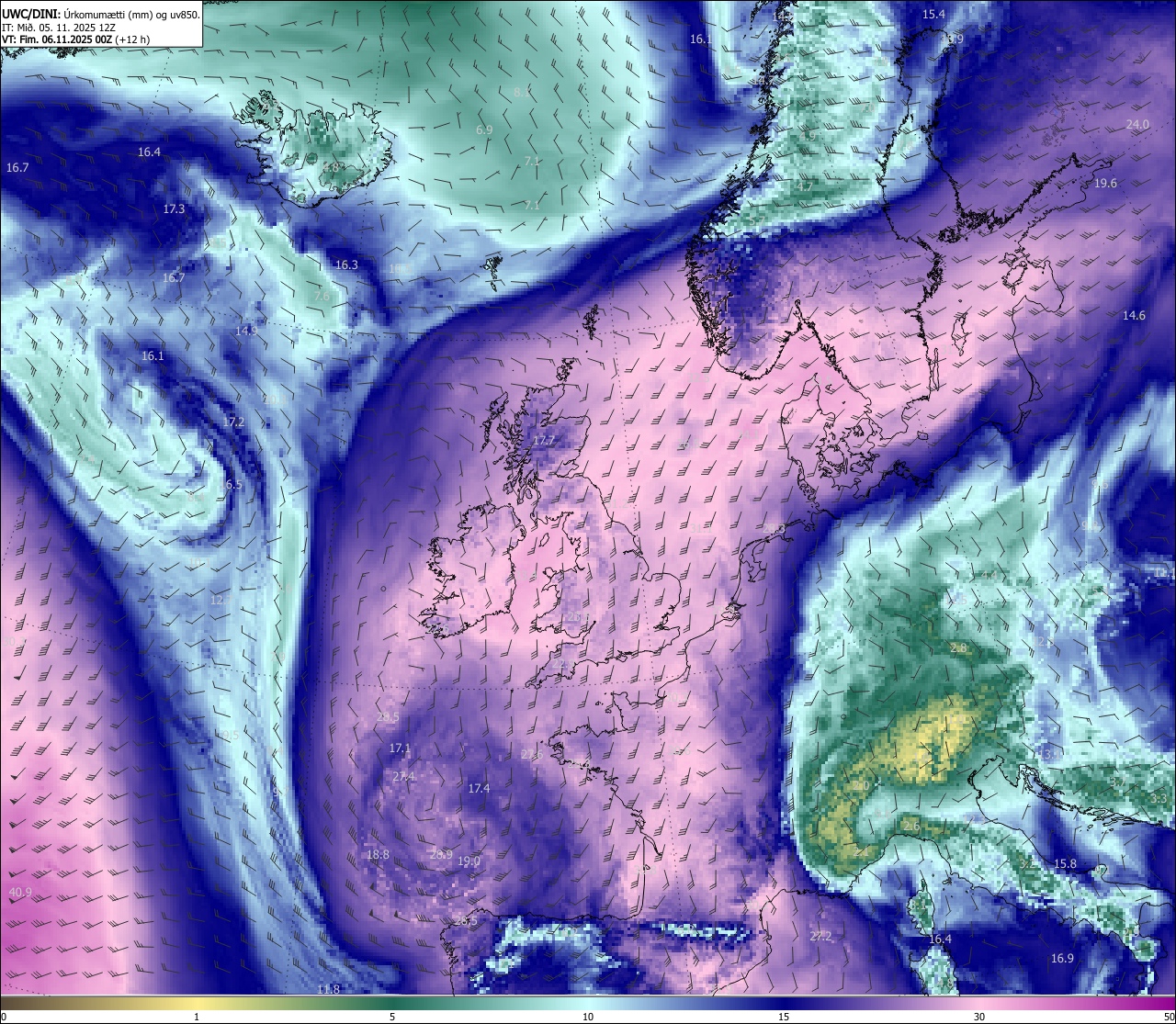
Task: Click the map value "17.7" over Scotland
Action: pos(544,441)
